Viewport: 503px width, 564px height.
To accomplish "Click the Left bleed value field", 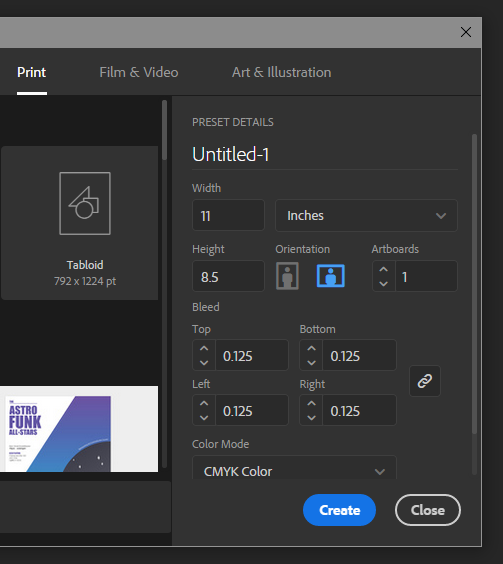I will point(252,410).
